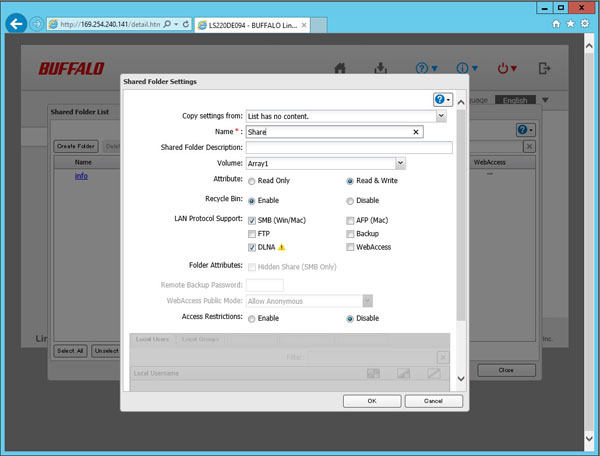Click OK in Shared Folder Settings

(372, 401)
